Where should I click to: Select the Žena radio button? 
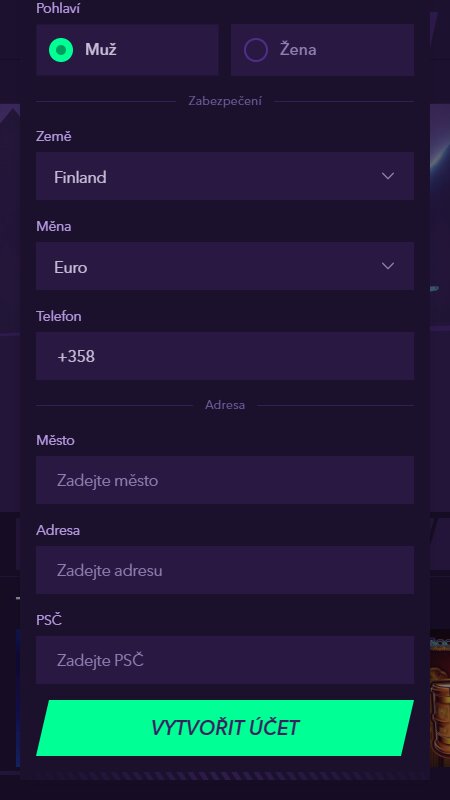pos(256,50)
